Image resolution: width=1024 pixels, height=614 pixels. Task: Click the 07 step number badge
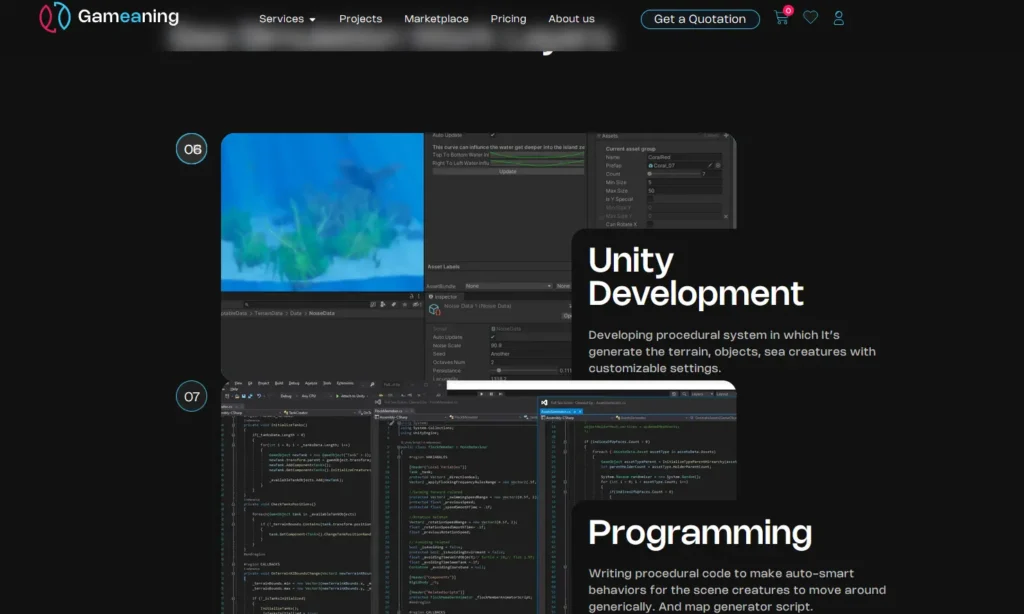pos(191,396)
